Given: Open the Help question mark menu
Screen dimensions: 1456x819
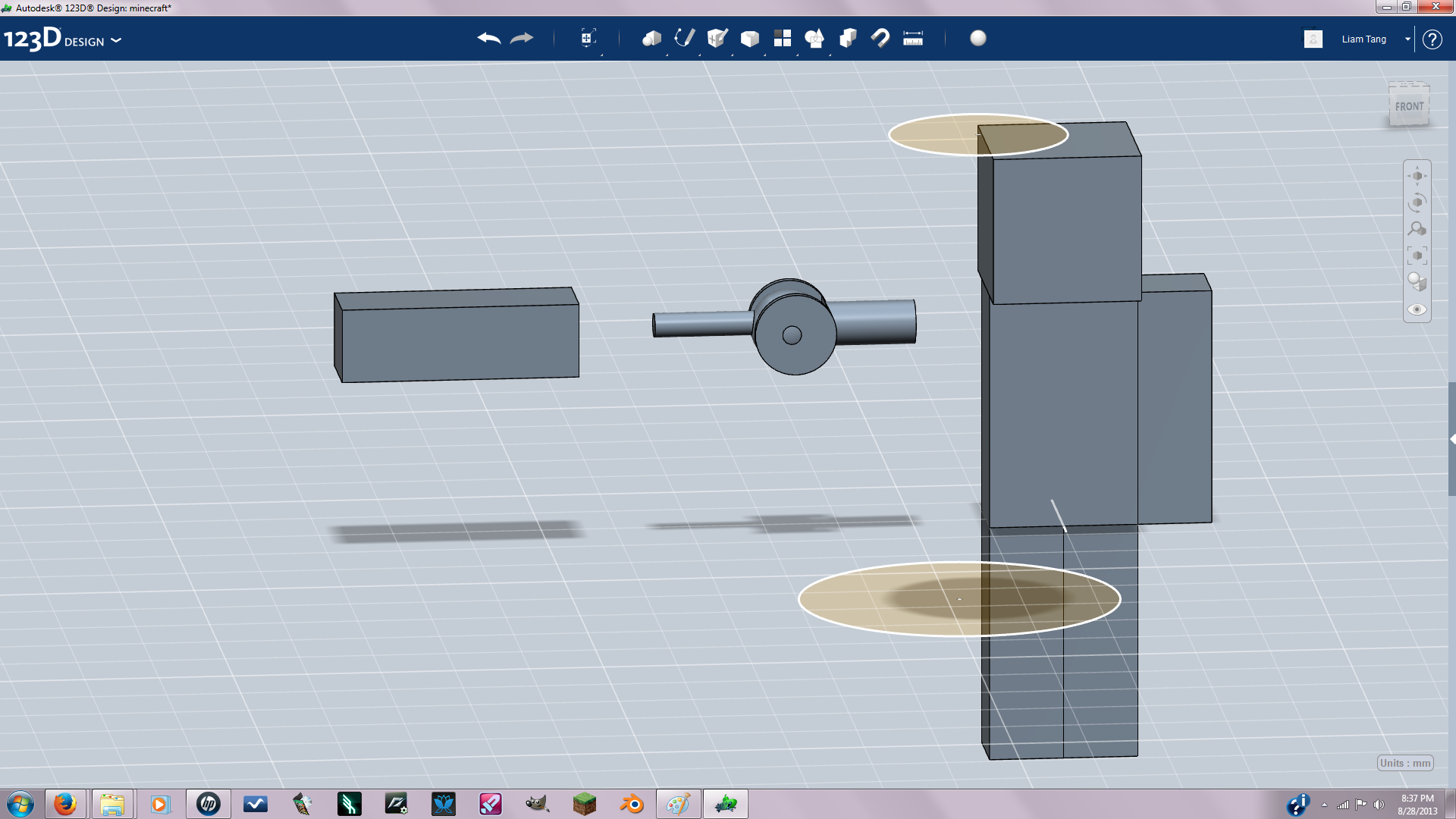Looking at the screenshot, I should coord(1432,39).
